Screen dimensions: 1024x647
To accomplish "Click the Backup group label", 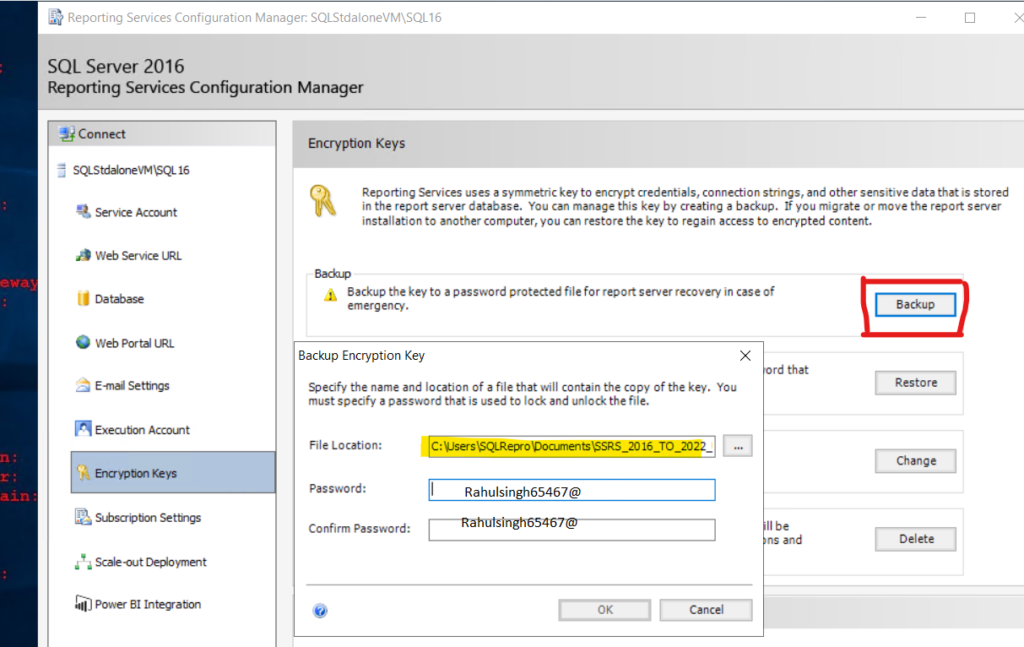I will pos(332,274).
